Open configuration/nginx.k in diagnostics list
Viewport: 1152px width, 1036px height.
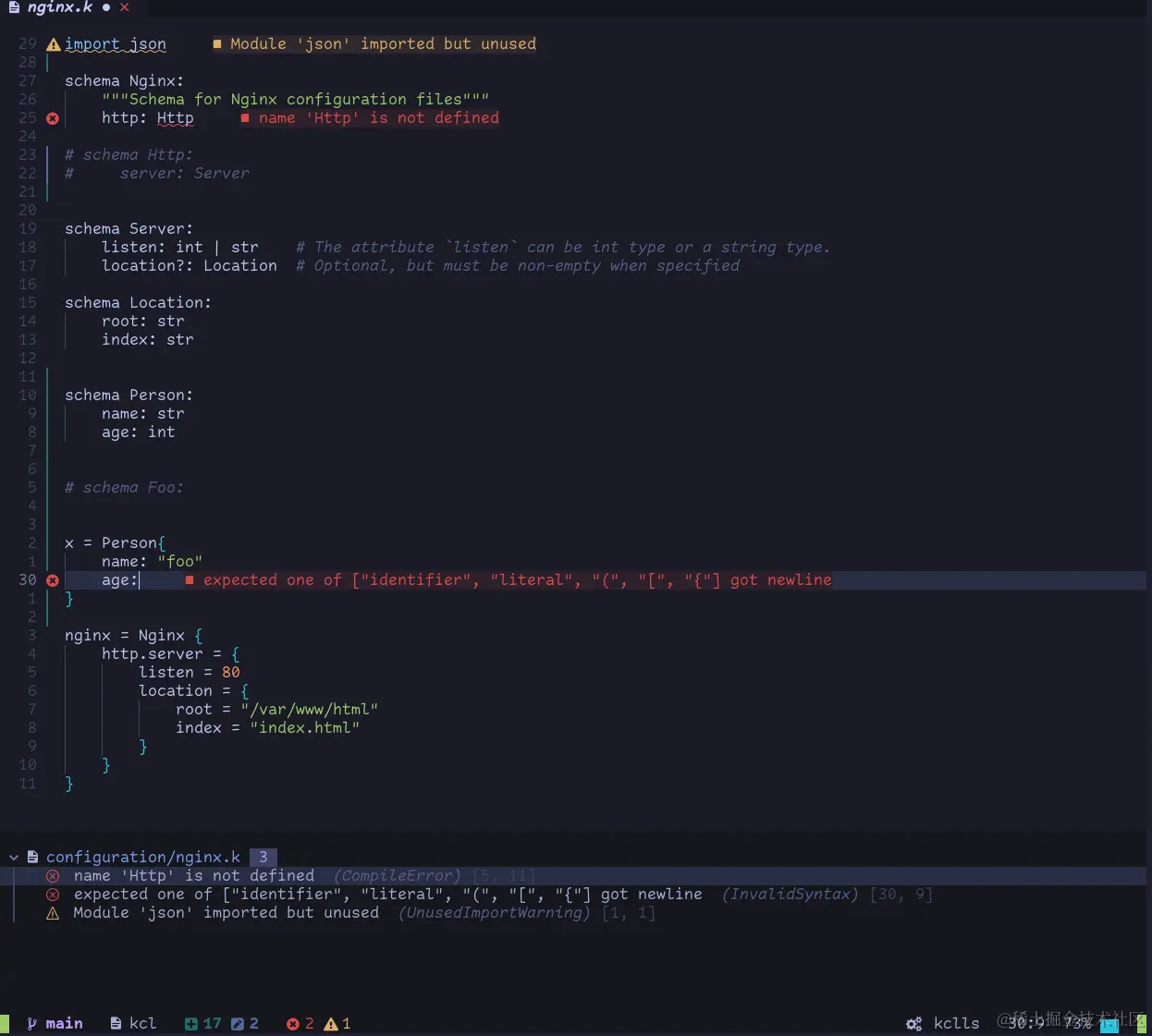tap(143, 858)
